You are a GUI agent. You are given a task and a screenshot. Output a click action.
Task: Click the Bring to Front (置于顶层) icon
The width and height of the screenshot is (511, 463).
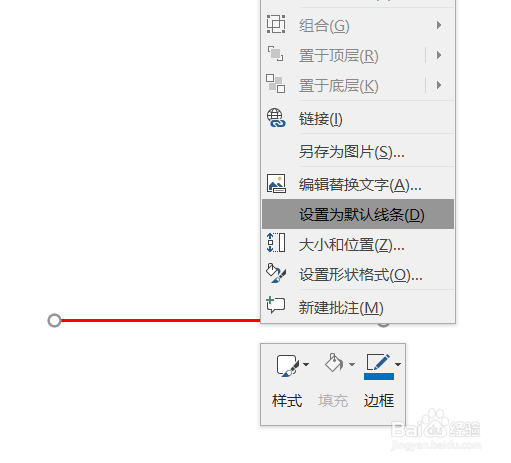pyautogui.click(x=276, y=54)
